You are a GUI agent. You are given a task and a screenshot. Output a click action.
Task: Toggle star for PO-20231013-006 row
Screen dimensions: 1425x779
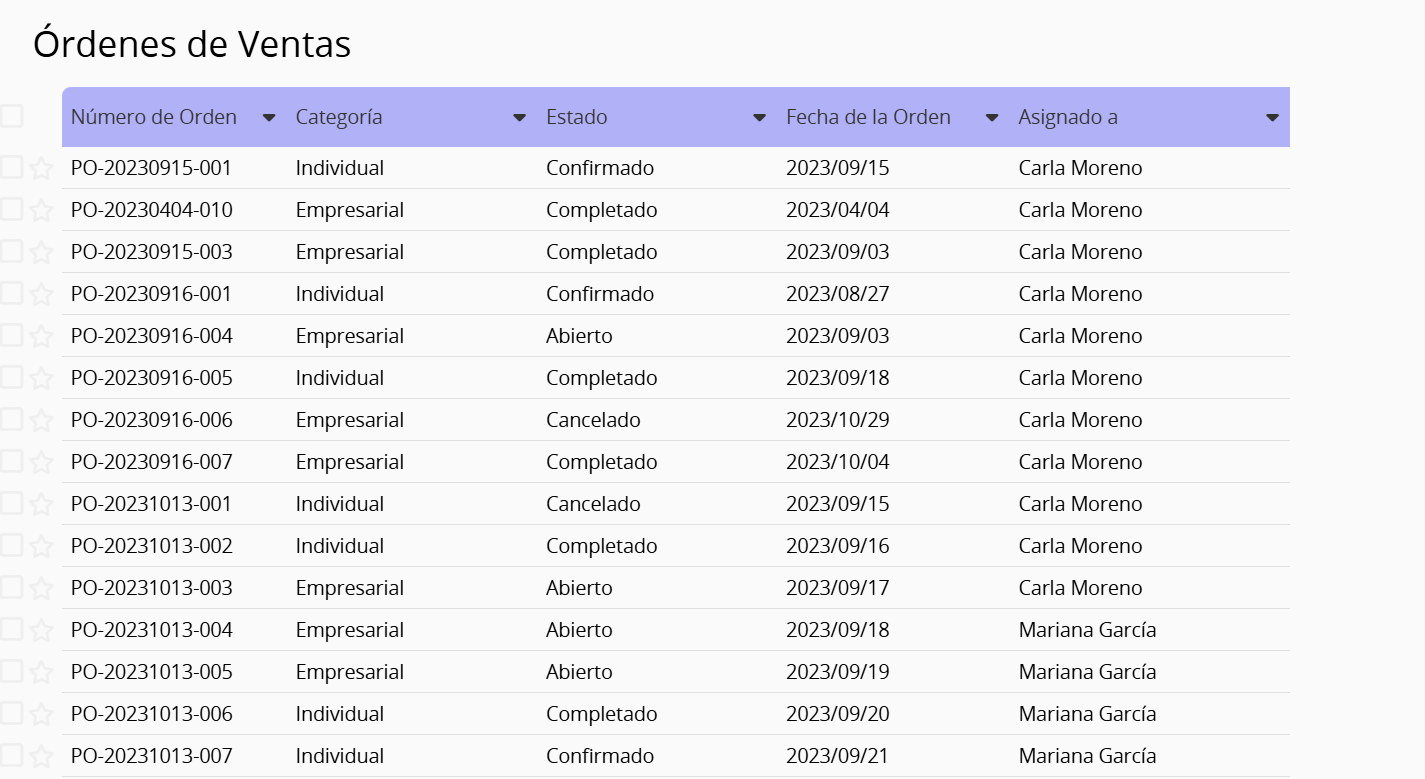click(40, 714)
